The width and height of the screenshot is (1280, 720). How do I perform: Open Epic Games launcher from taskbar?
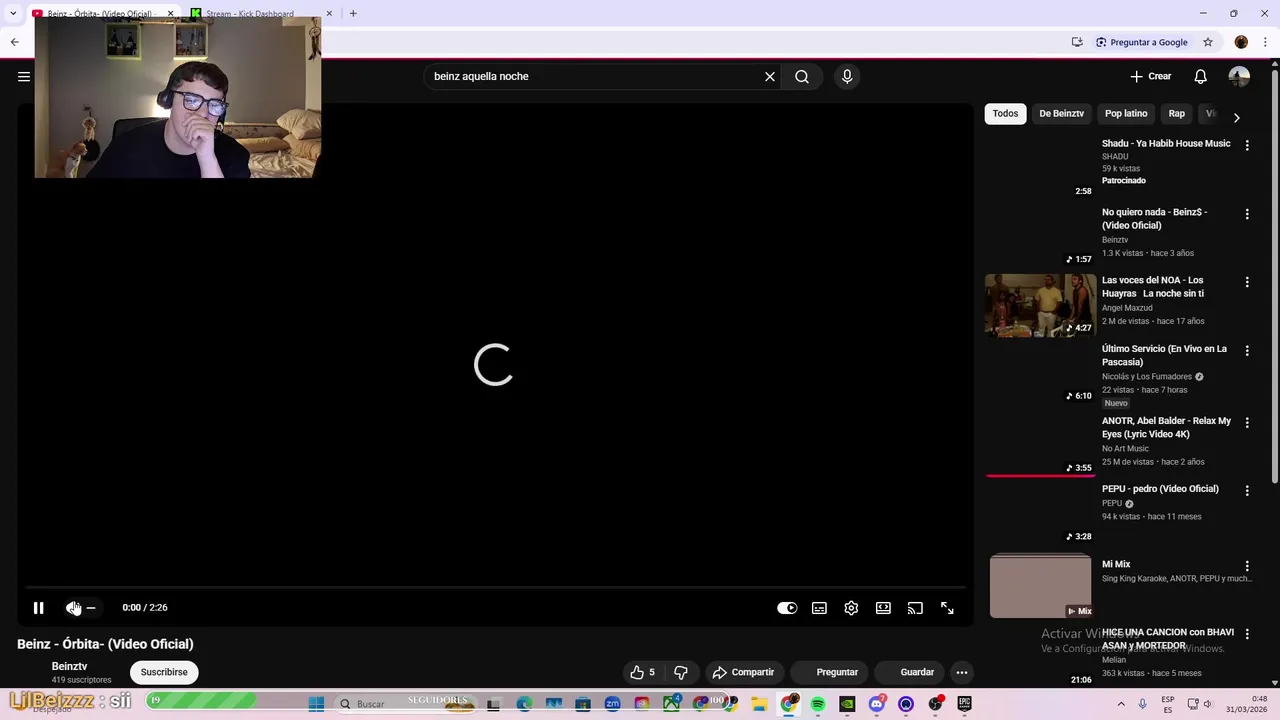coord(964,704)
